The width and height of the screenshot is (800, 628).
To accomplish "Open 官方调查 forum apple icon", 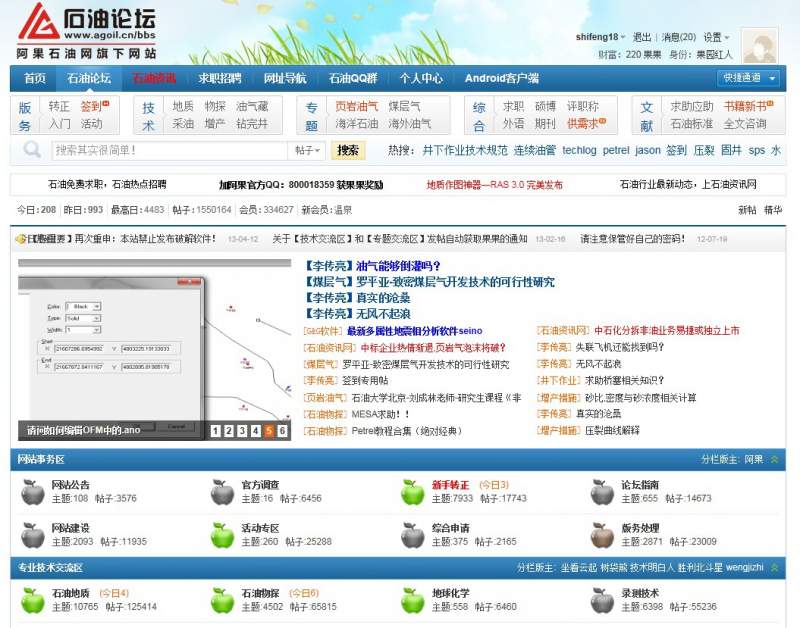I will (222, 492).
